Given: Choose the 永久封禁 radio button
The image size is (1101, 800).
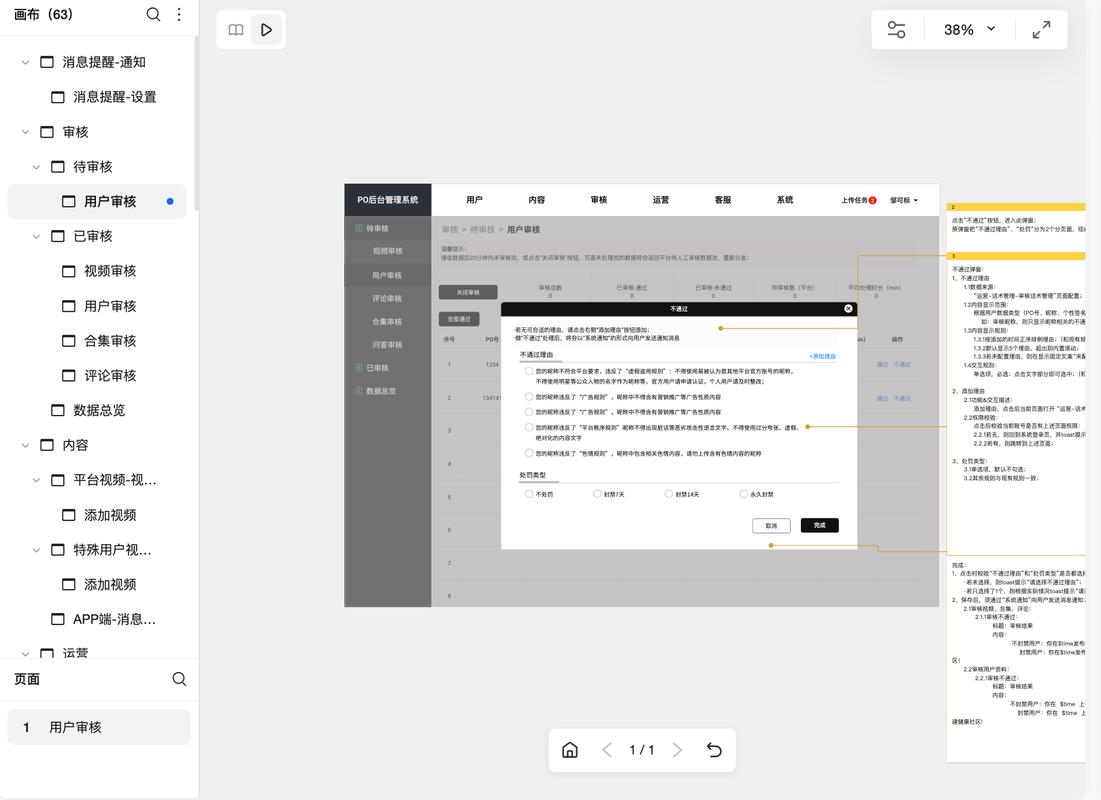Looking at the screenshot, I should click(743, 494).
